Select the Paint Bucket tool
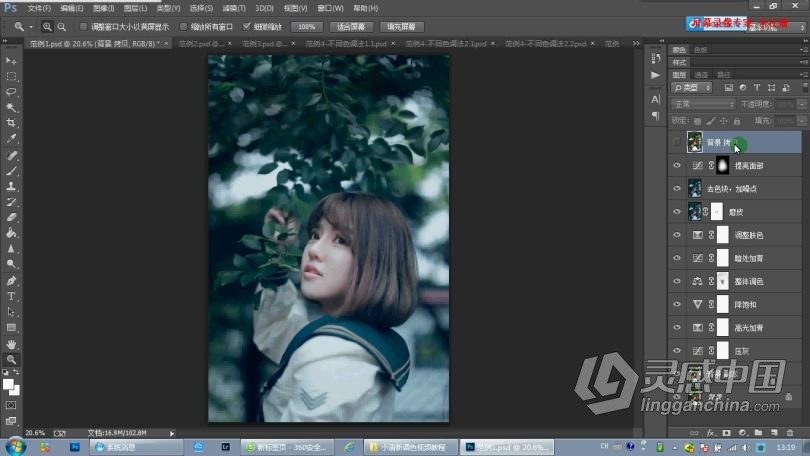810x456 pixels. click(x=11, y=233)
